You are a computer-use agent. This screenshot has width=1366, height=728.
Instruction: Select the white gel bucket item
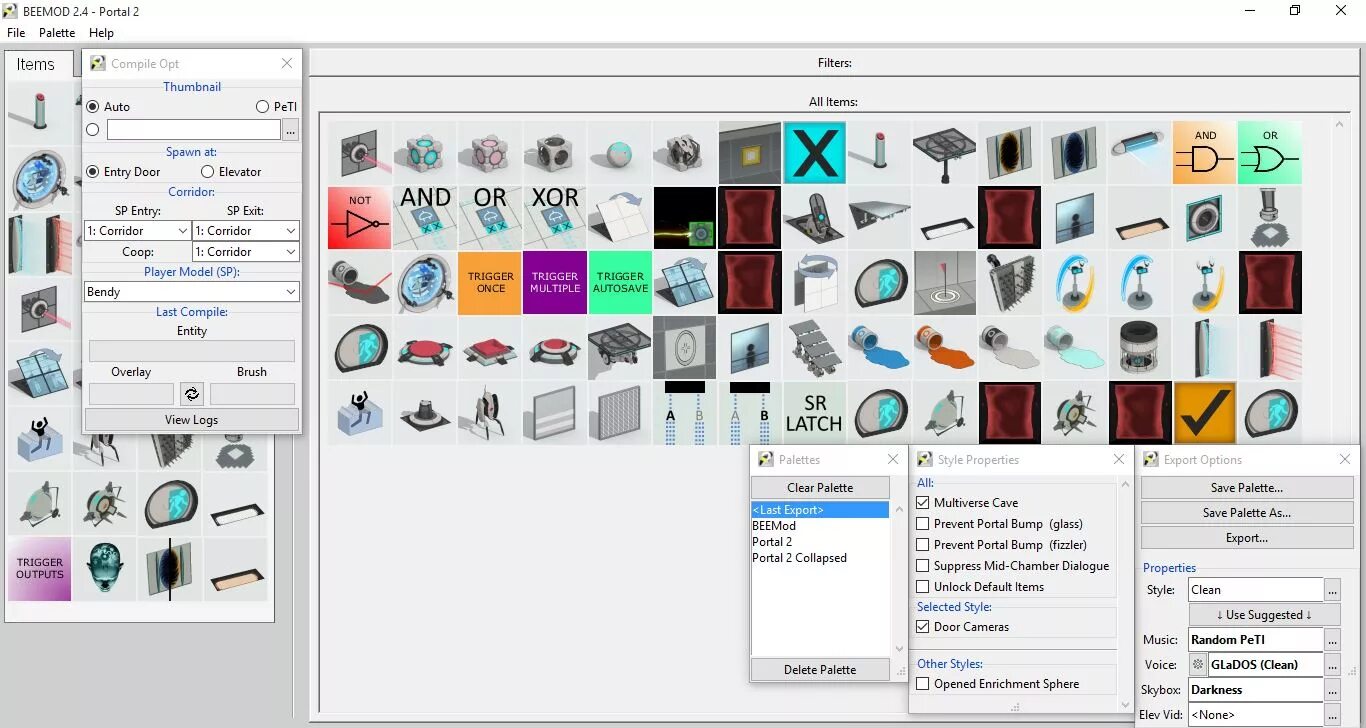1009,348
